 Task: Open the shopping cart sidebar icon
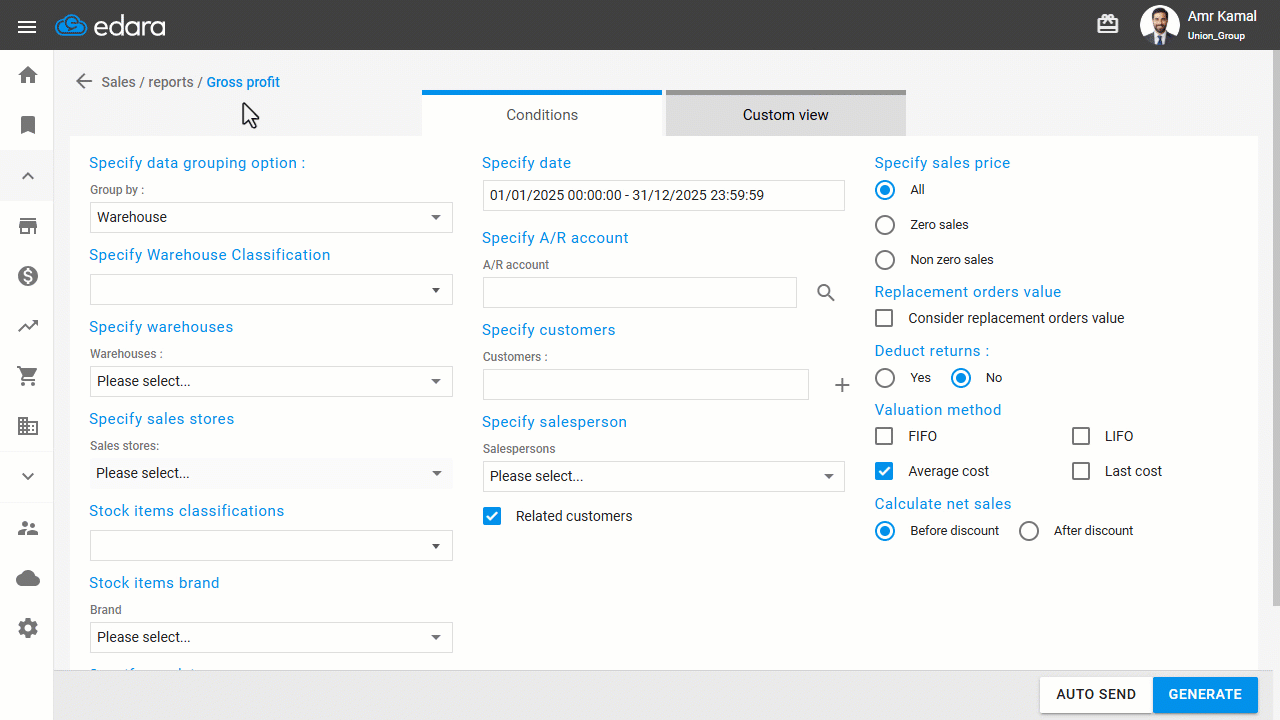28,376
